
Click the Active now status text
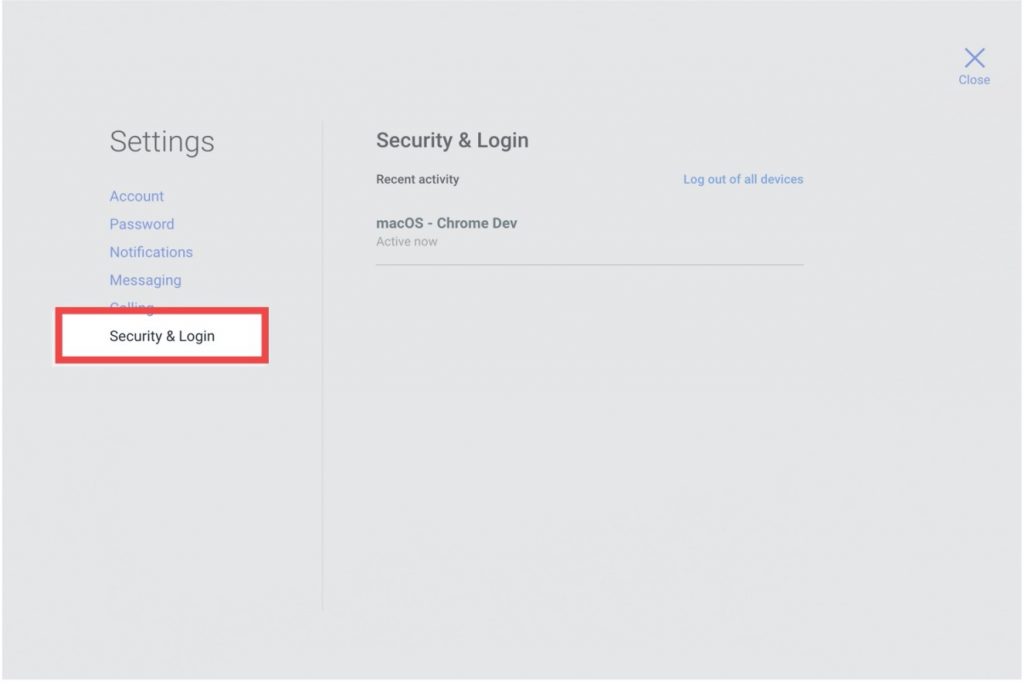[x=407, y=242]
